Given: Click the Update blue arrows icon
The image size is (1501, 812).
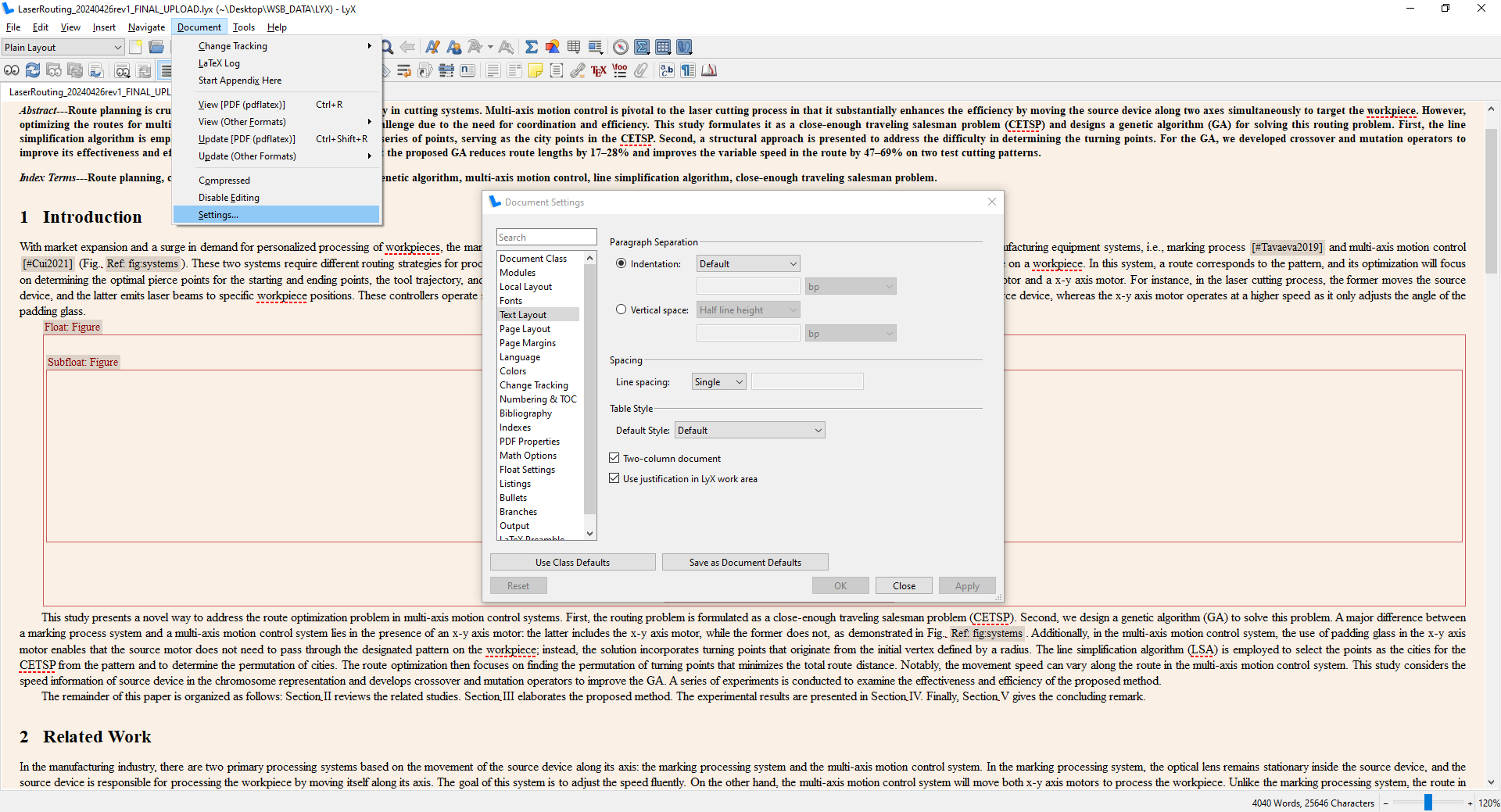Looking at the screenshot, I should (33, 70).
